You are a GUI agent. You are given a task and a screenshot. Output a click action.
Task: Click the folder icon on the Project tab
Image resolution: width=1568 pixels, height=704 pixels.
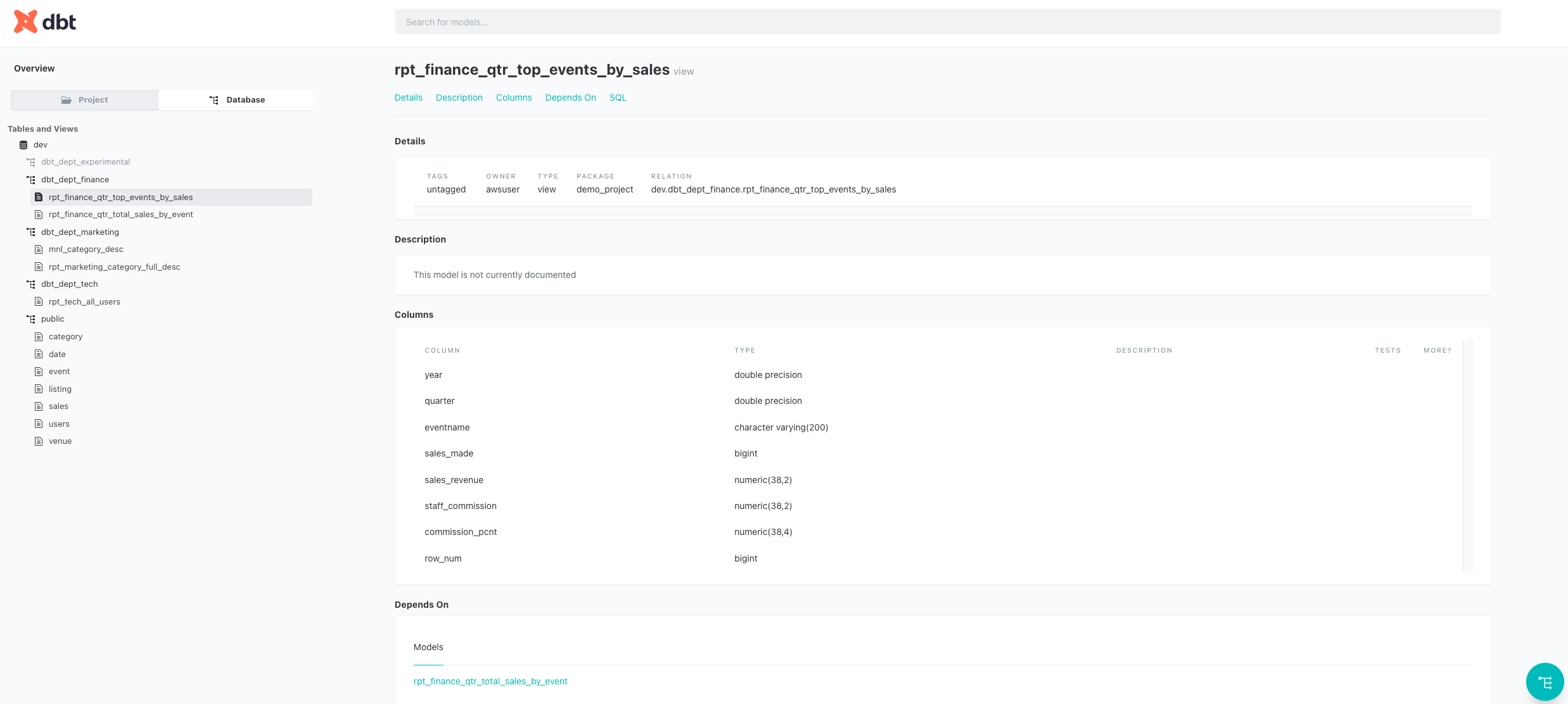[x=66, y=99]
